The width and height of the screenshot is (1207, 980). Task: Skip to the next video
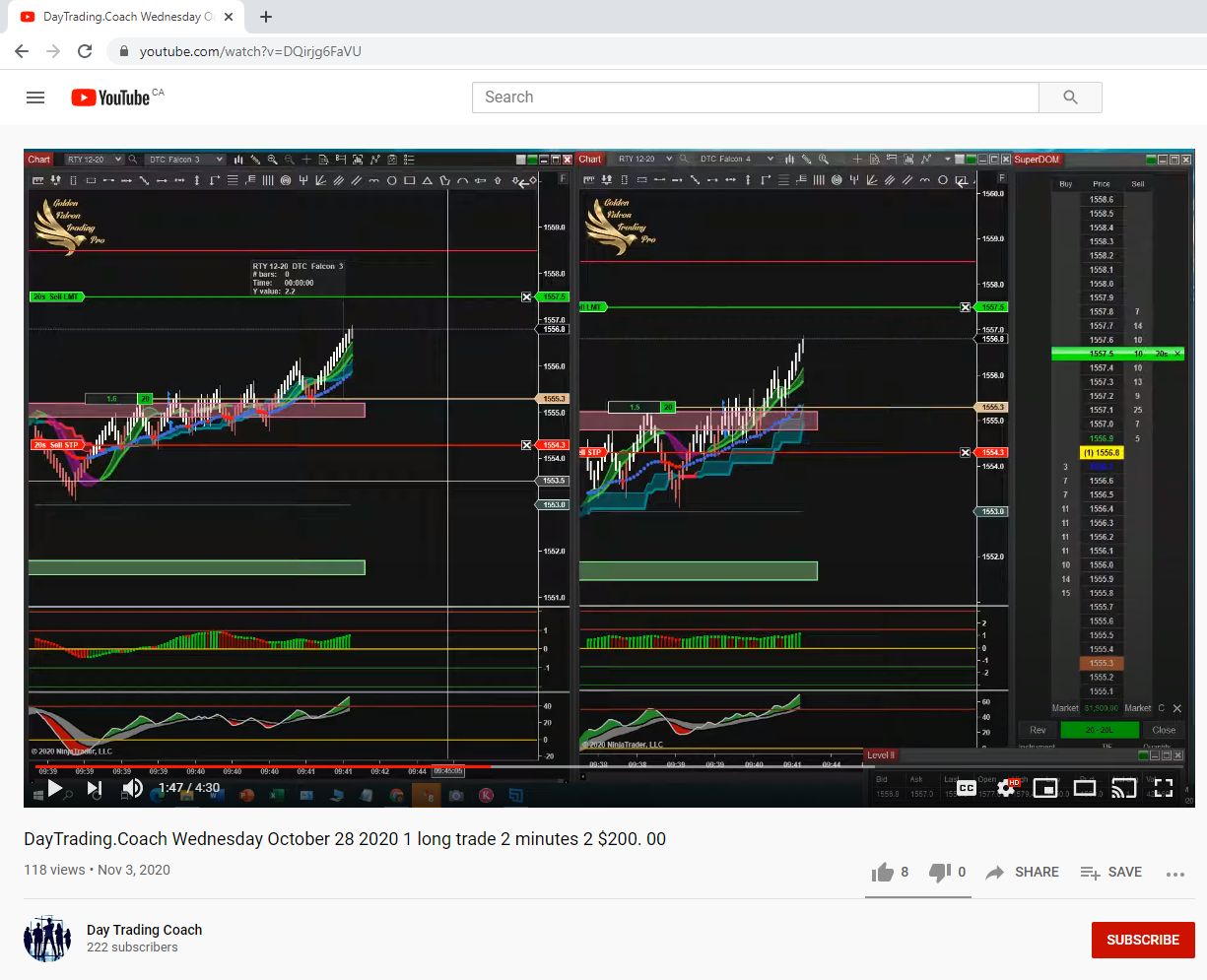(x=94, y=788)
